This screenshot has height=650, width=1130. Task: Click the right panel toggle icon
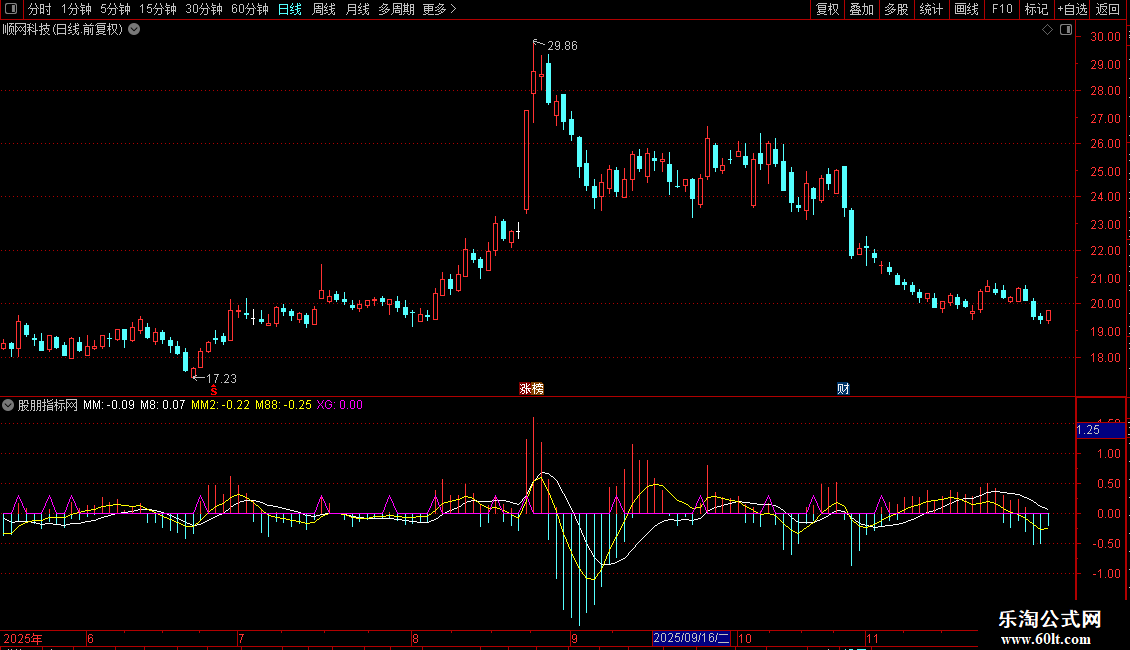1066,30
